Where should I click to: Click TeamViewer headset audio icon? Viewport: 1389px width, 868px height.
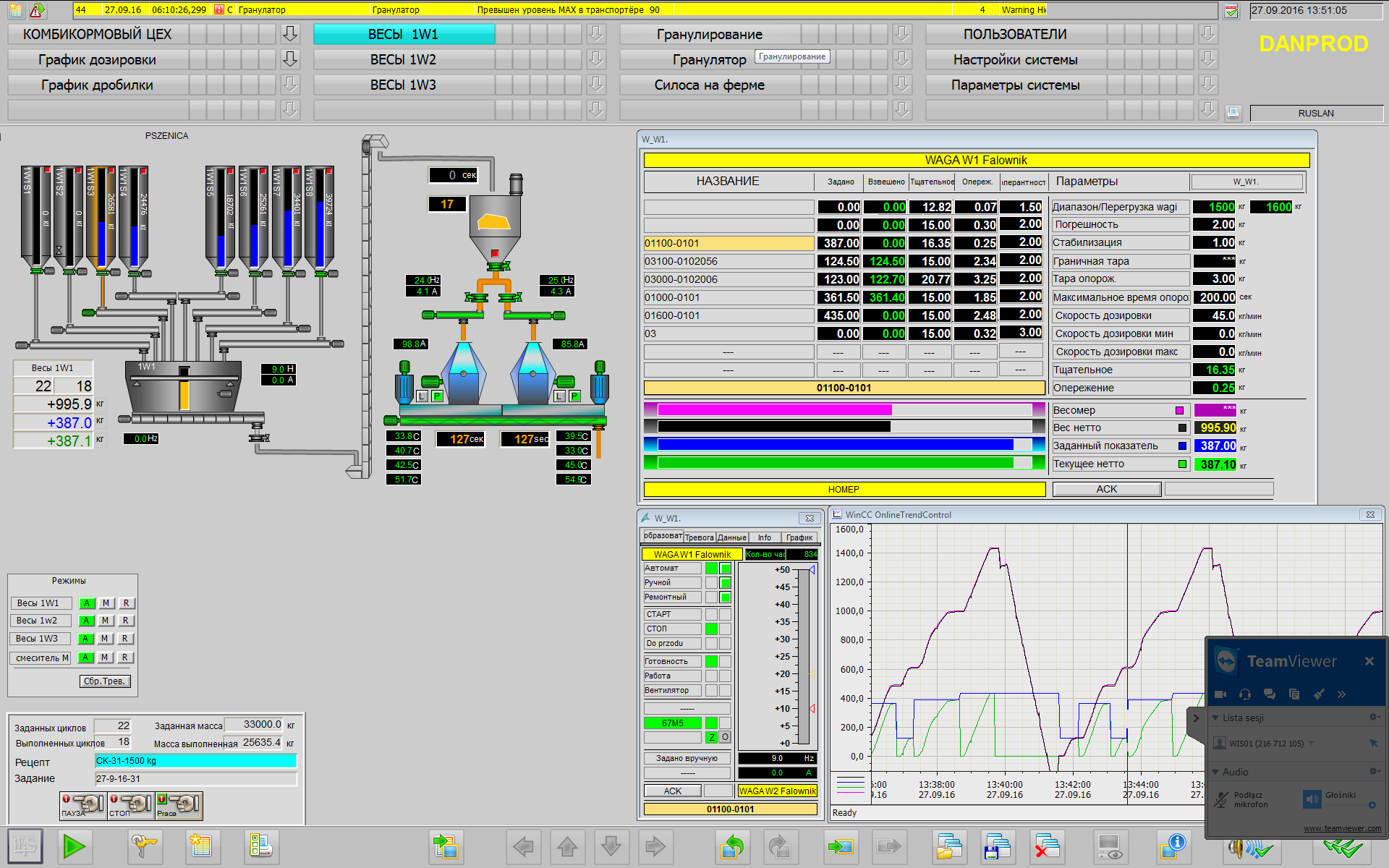1245,694
